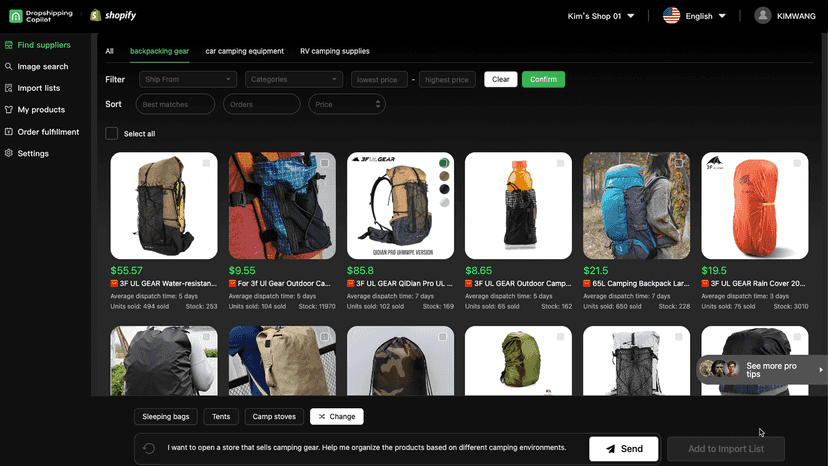The width and height of the screenshot is (828, 466).
Task: Click the Shopify bag logo
Action: click(96, 15)
